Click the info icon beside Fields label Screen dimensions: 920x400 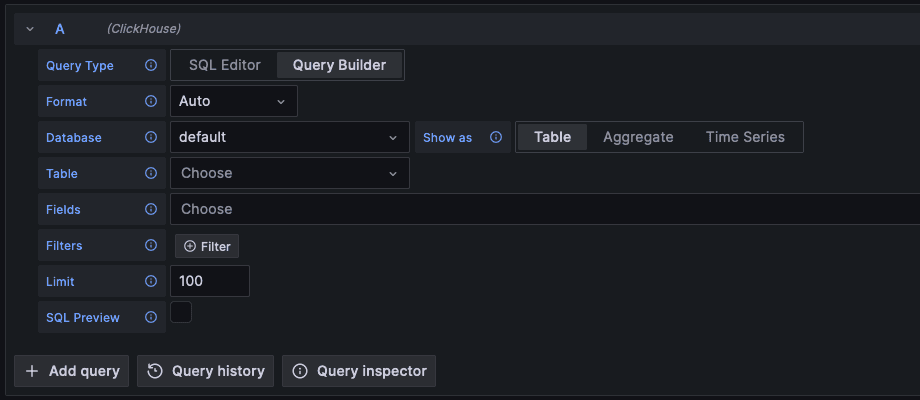point(151,210)
